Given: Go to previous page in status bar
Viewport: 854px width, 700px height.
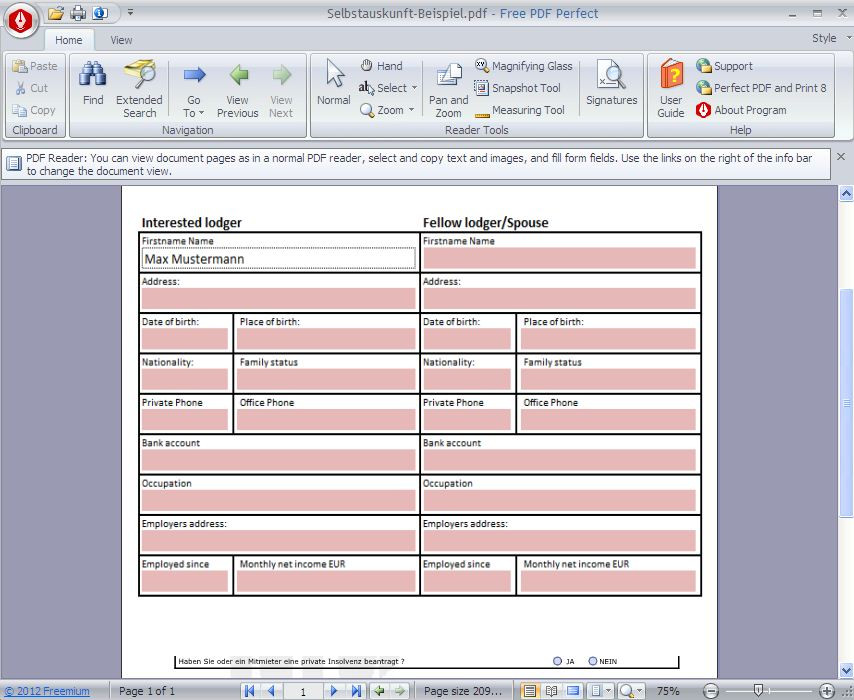Looking at the screenshot, I should [x=271, y=691].
